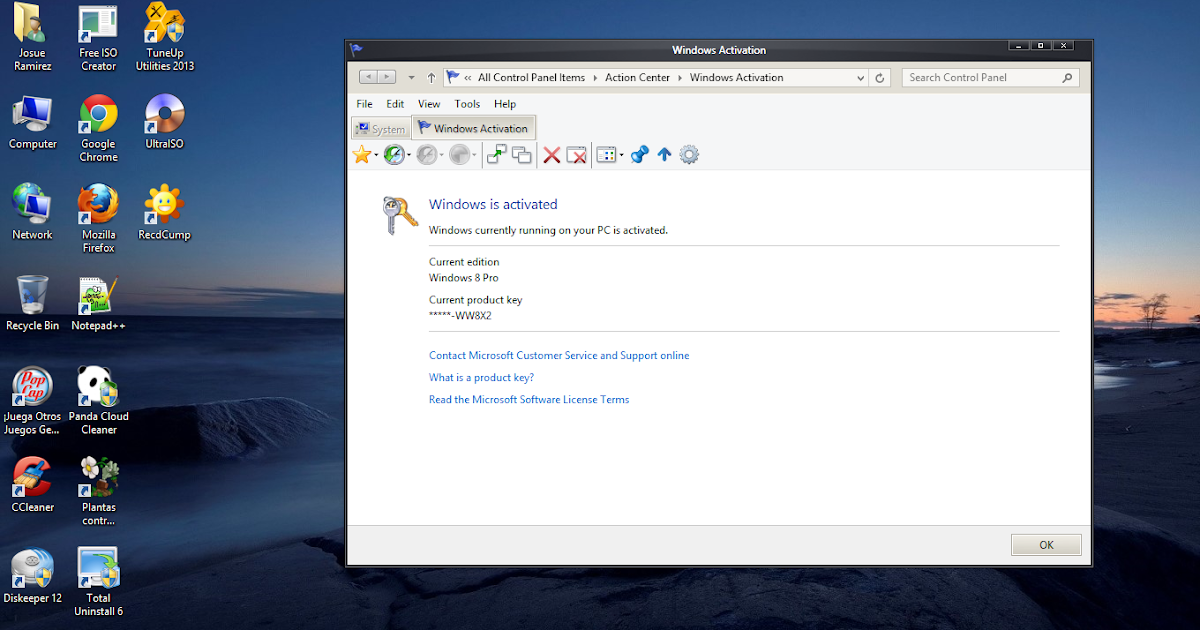Click the gold star favorites toolbar icon
The width and height of the screenshot is (1200, 630).
pyautogui.click(x=361, y=155)
